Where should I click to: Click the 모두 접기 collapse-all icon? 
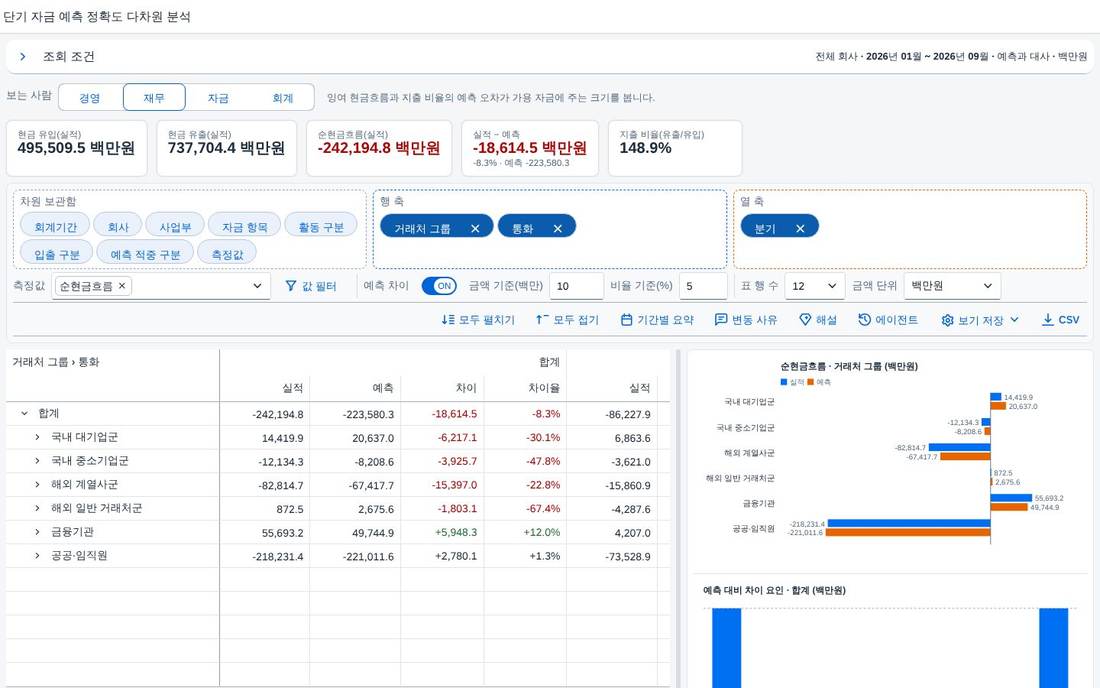click(542, 320)
